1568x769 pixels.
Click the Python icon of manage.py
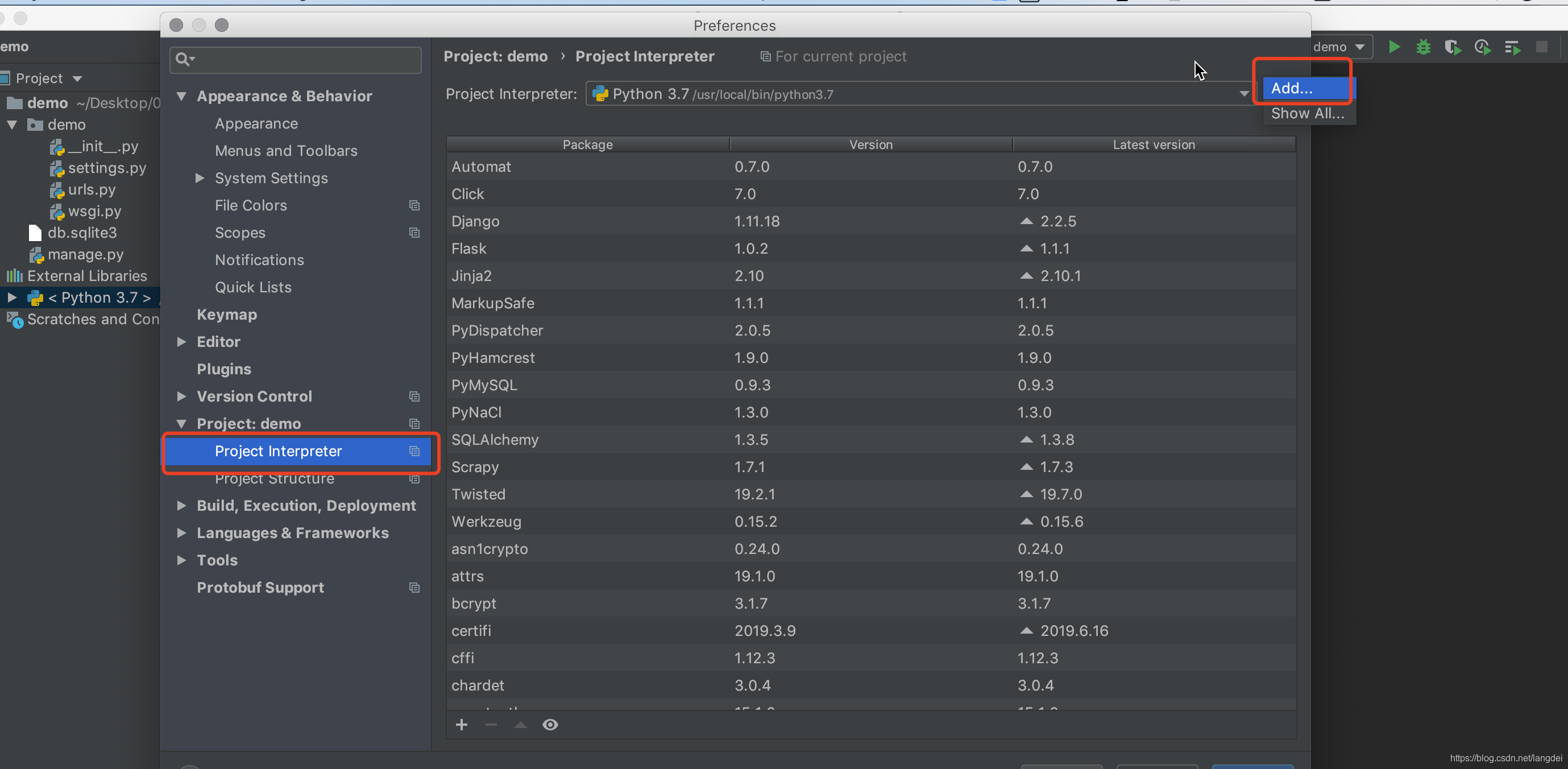pyautogui.click(x=36, y=255)
